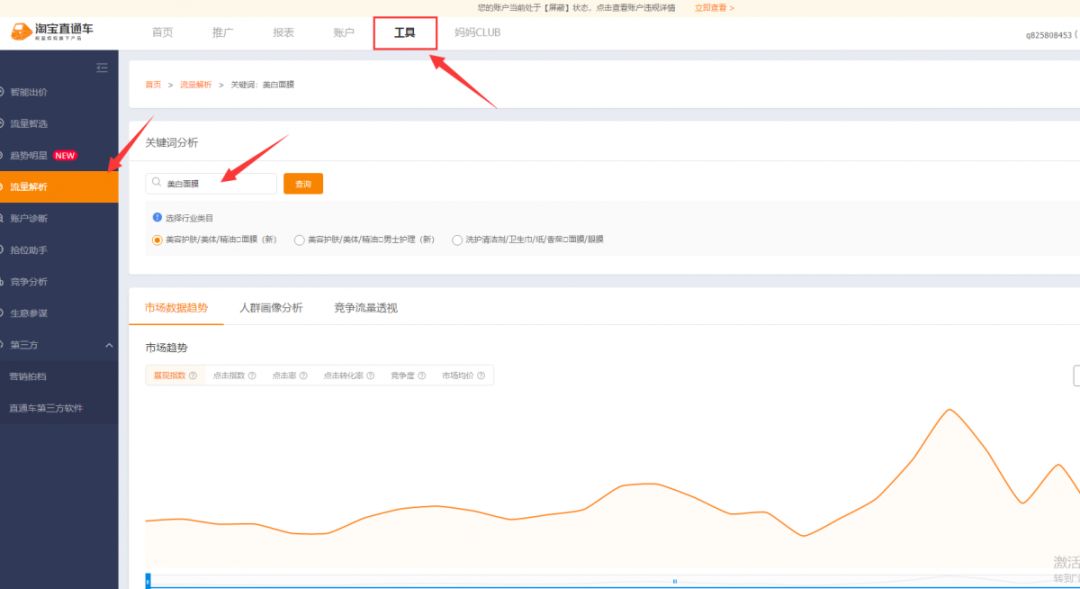Open the 立即查看 link in top notice
This screenshot has height=589, width=1080.
[x=714, y=7]
